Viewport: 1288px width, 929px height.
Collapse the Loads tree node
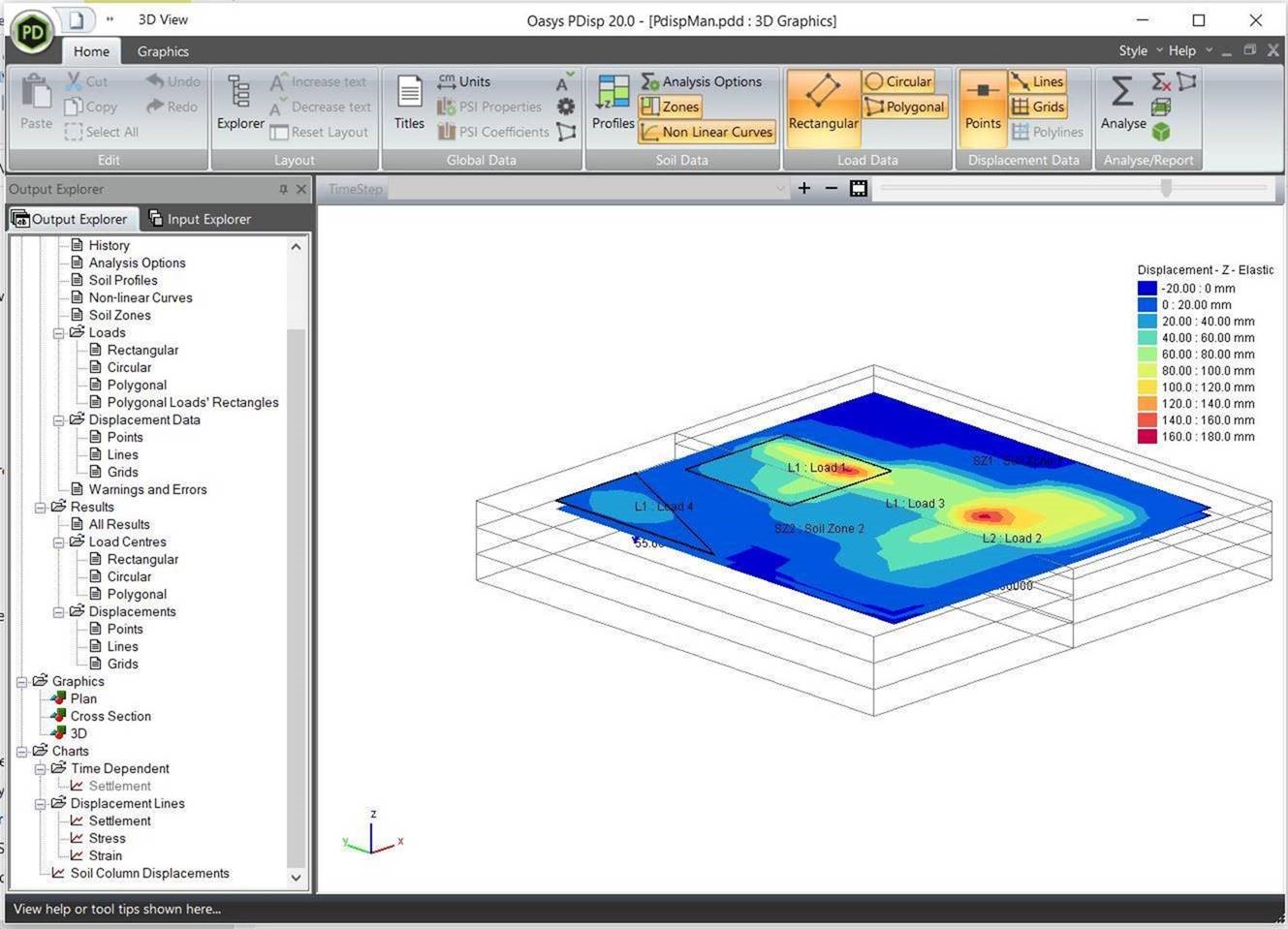click(58, 332)
